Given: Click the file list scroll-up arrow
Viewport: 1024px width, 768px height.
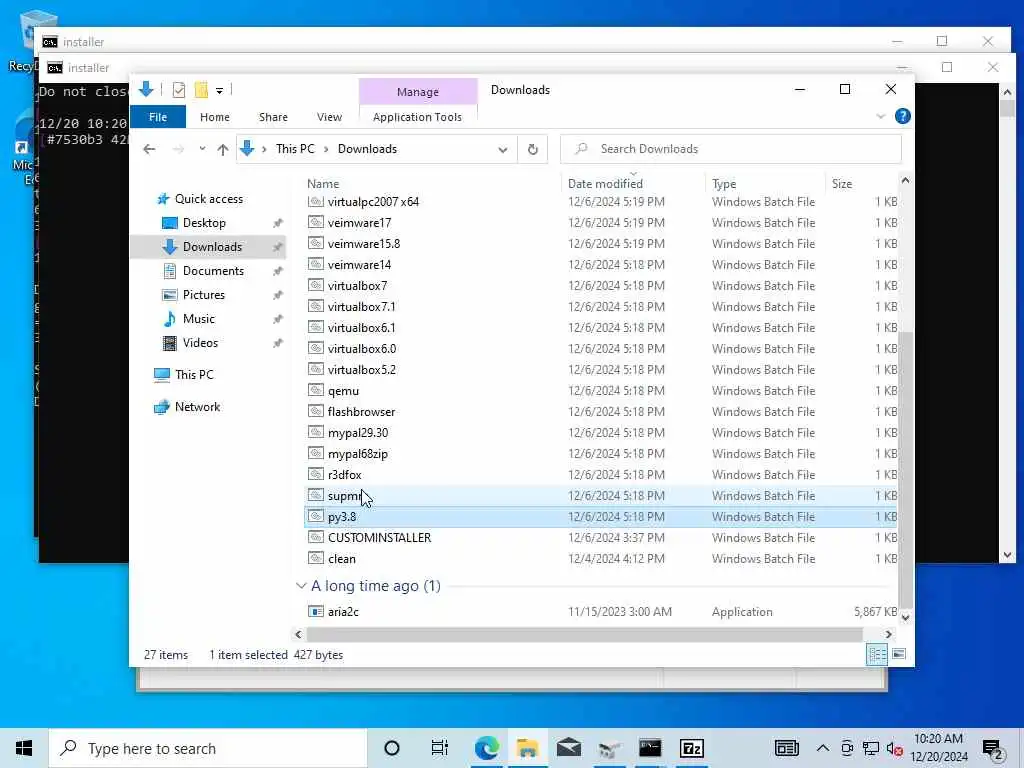Looking at the screenshot, I should [x=905, y=180].
